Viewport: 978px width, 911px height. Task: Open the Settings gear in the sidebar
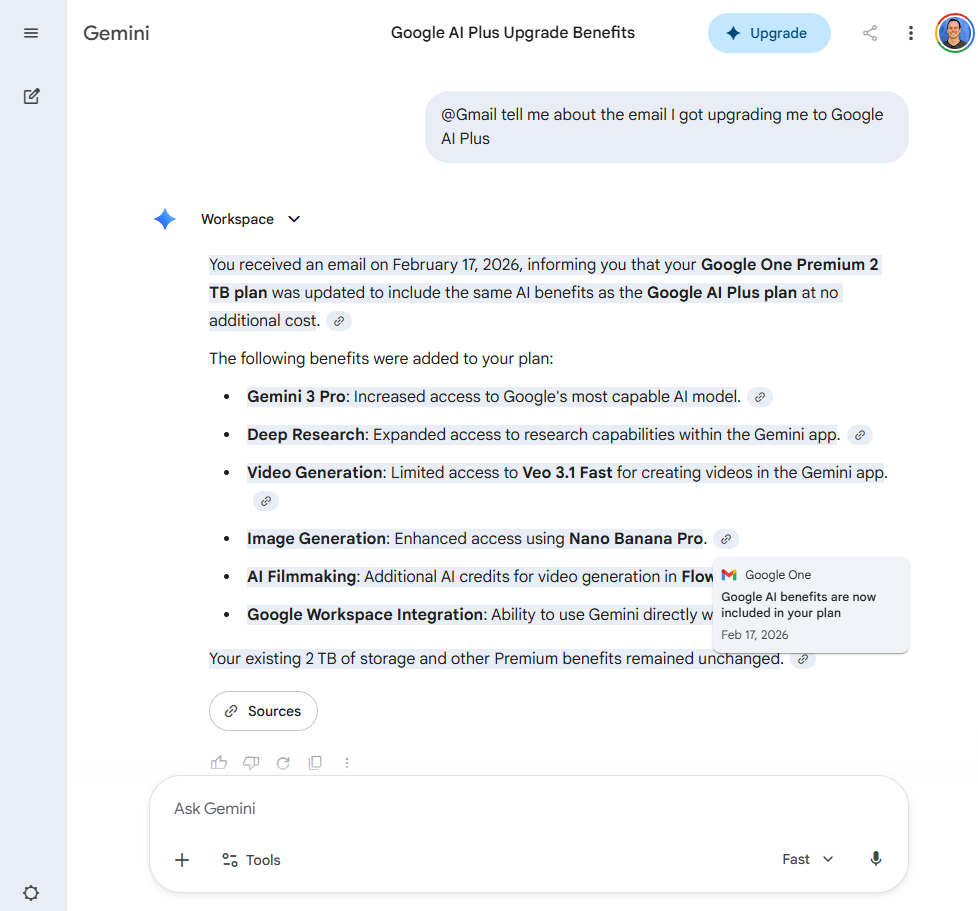point(31,893)
